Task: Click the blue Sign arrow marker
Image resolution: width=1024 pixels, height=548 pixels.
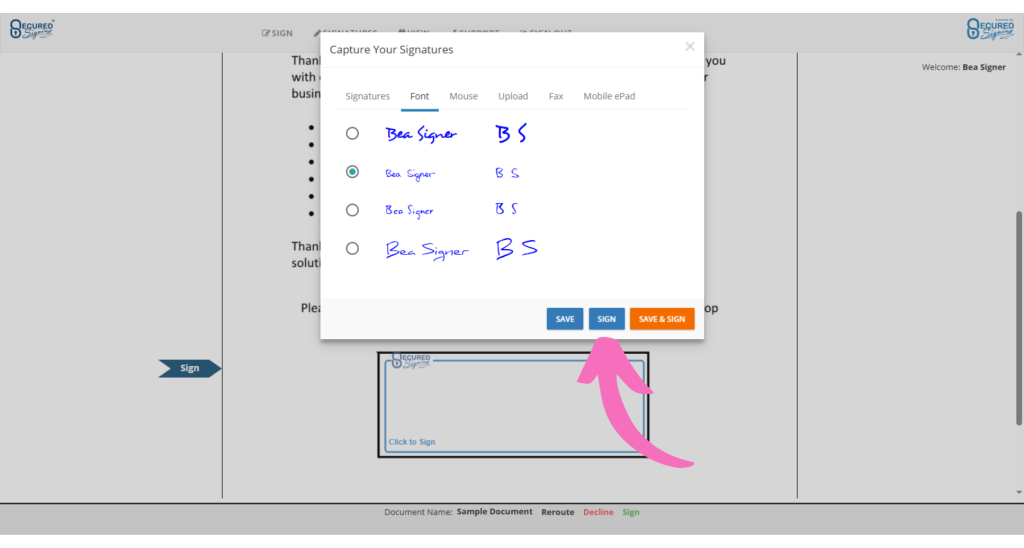Action: pos(189,369)
